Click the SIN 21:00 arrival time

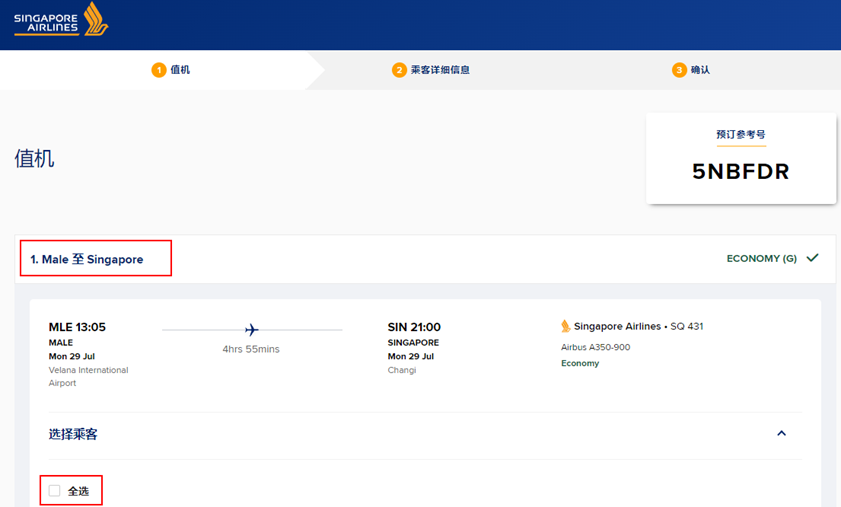(x=414, y=327)
